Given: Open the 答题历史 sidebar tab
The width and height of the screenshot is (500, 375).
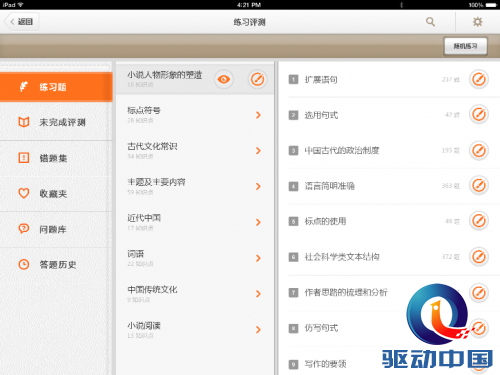Looking at the screenshot, I should [56, 265].
